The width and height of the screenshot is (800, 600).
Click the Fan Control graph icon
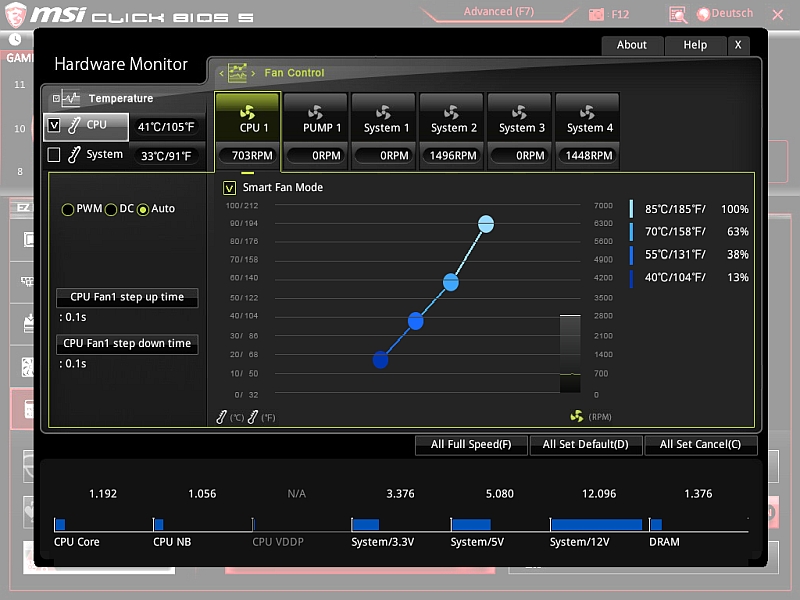point(237,73)
